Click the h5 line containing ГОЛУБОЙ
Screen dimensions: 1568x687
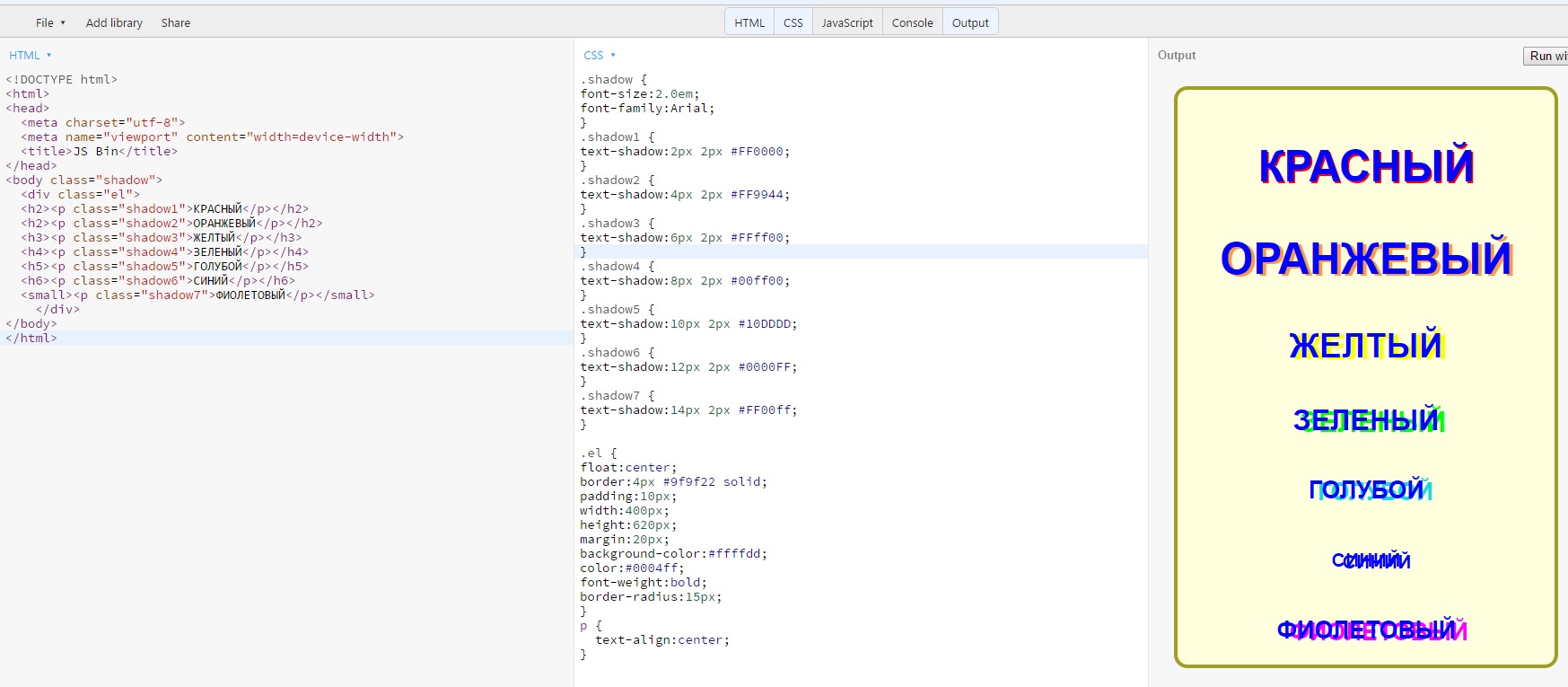click(164, 266)
